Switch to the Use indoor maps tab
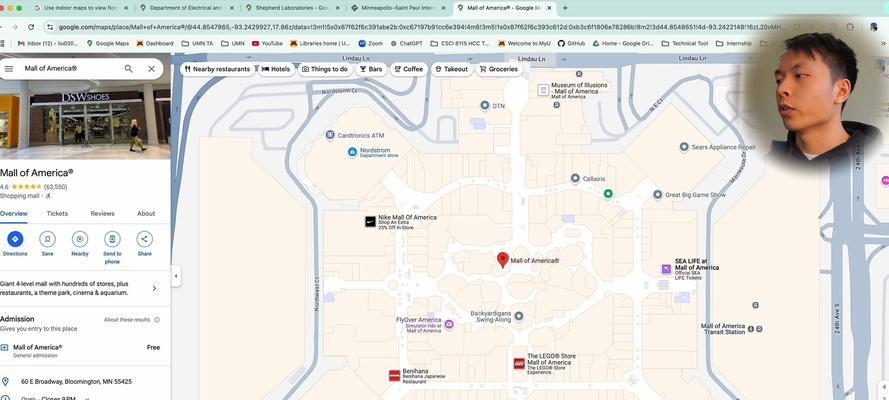 (x=81, y=8)
